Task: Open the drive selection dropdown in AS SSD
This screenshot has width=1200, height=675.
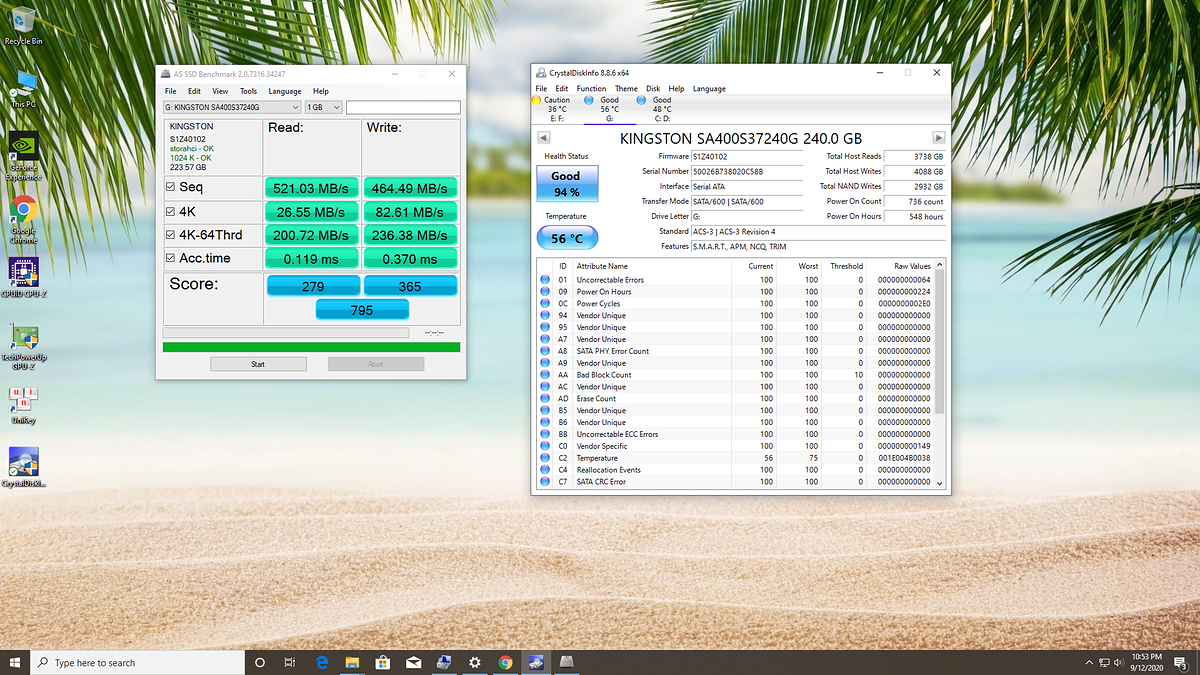Action: tap(230, 107)
